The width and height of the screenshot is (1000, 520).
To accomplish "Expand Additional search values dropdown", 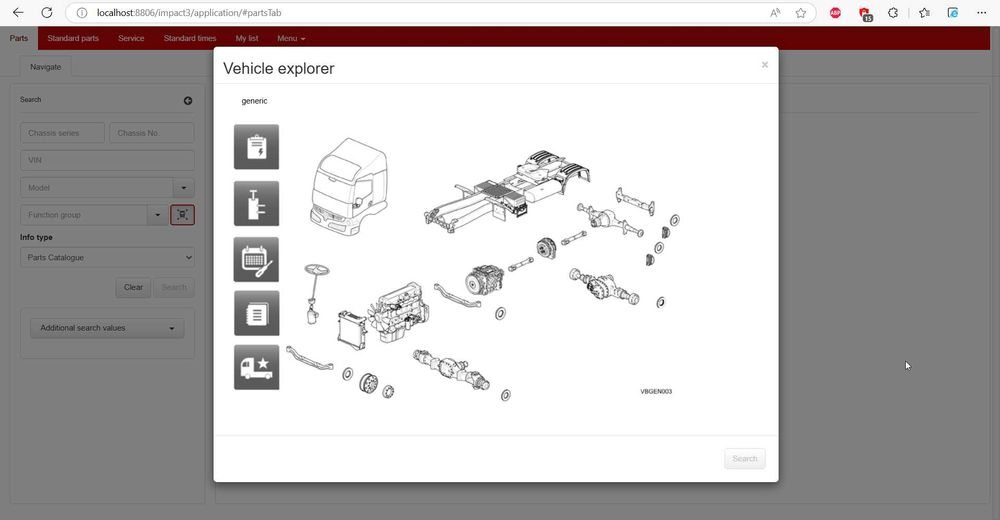I will [x=107, y=328].
